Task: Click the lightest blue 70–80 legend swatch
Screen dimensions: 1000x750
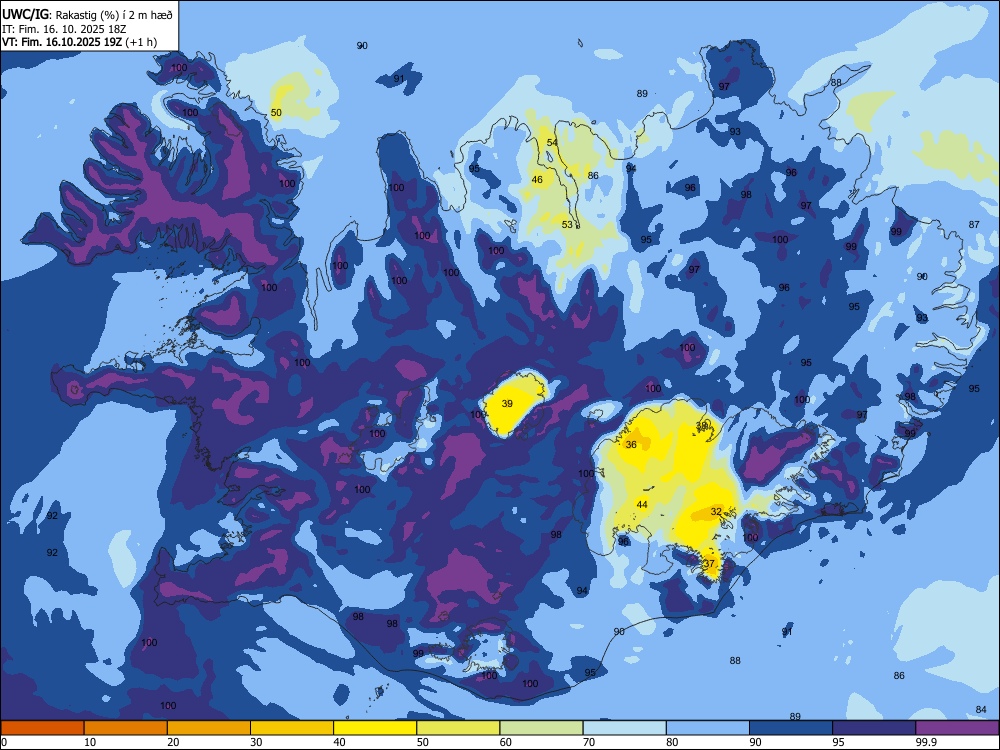Action: tap(624, 728)
